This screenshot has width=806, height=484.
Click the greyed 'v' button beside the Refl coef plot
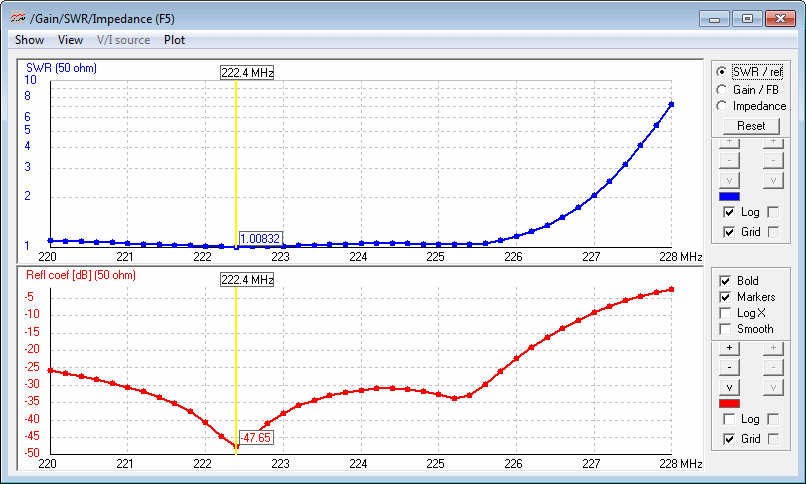click(x=773, y=387)
